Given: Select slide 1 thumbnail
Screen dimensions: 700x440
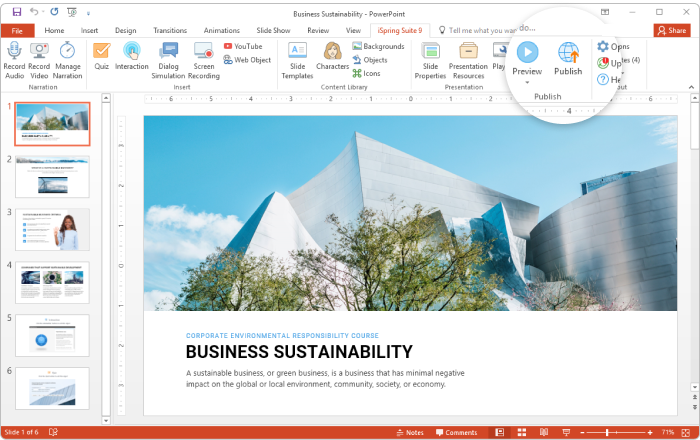Looking at the screenshot, I should coord(52,124).
